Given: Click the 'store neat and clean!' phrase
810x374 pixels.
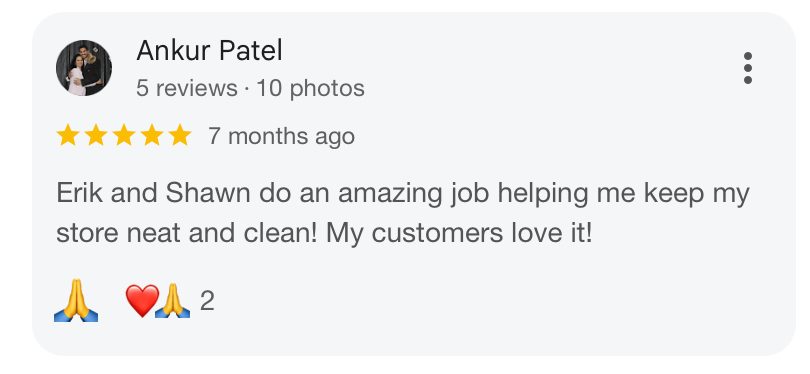Looking at the screenshot, I should pyautogui.click(x=188, y=233).
